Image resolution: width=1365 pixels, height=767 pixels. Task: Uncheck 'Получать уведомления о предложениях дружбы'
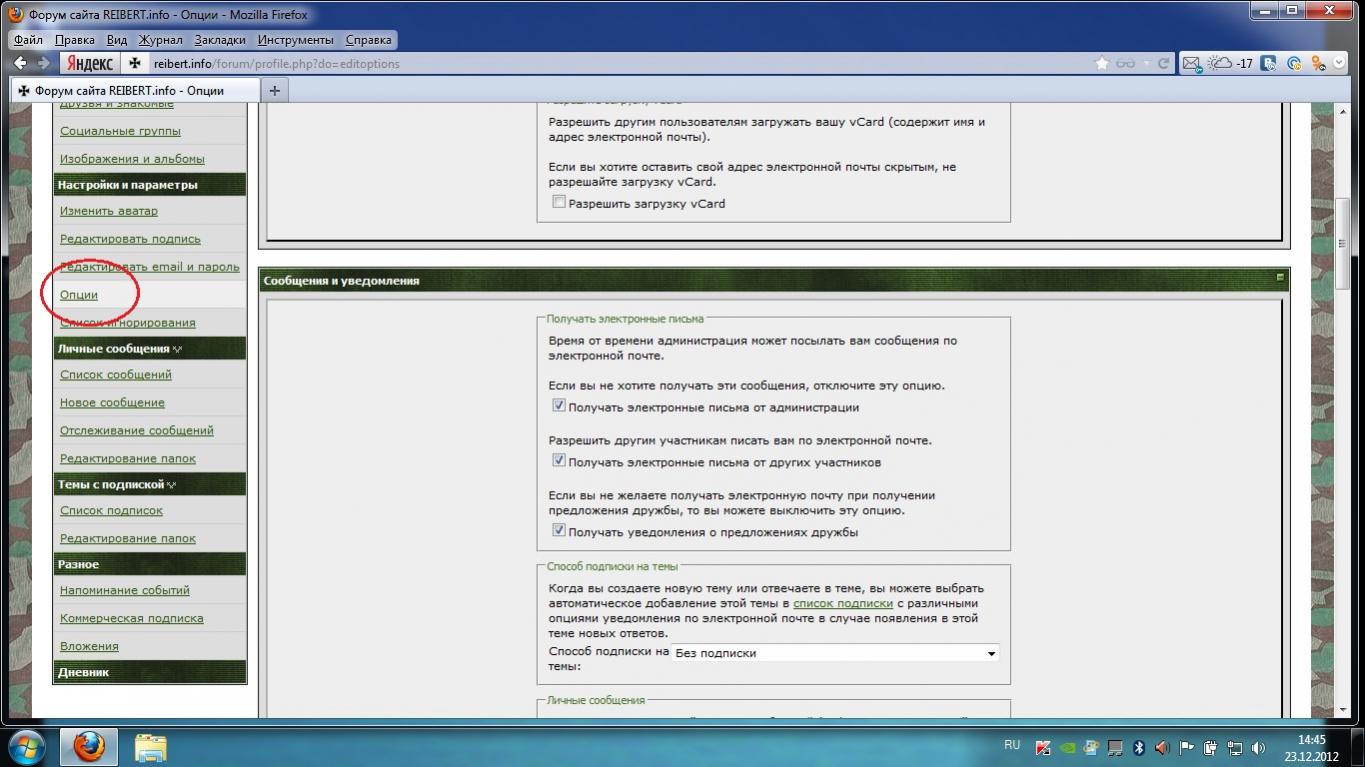coord(559,531)
